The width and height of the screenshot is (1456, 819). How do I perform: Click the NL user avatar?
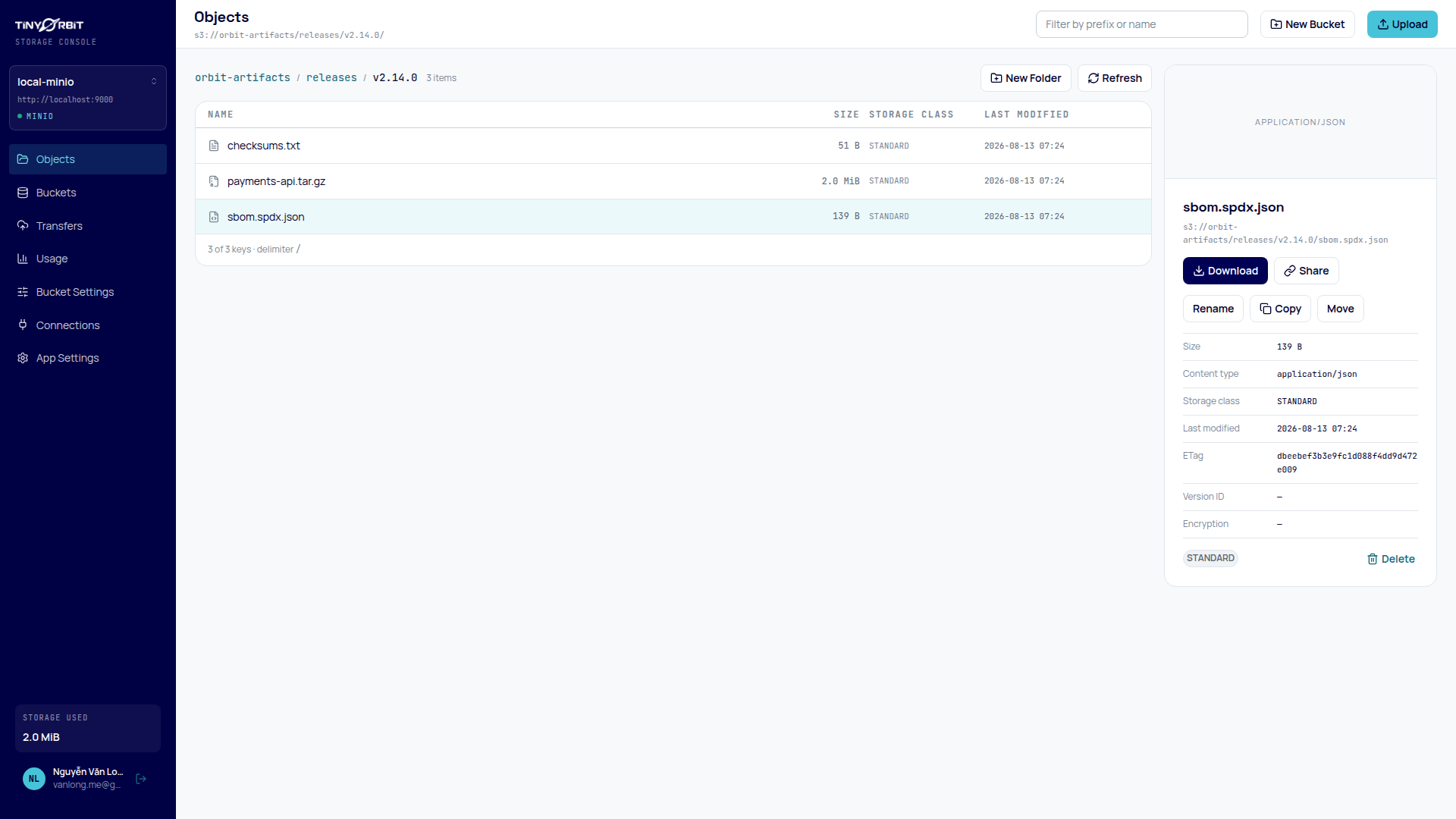[34, 779]
